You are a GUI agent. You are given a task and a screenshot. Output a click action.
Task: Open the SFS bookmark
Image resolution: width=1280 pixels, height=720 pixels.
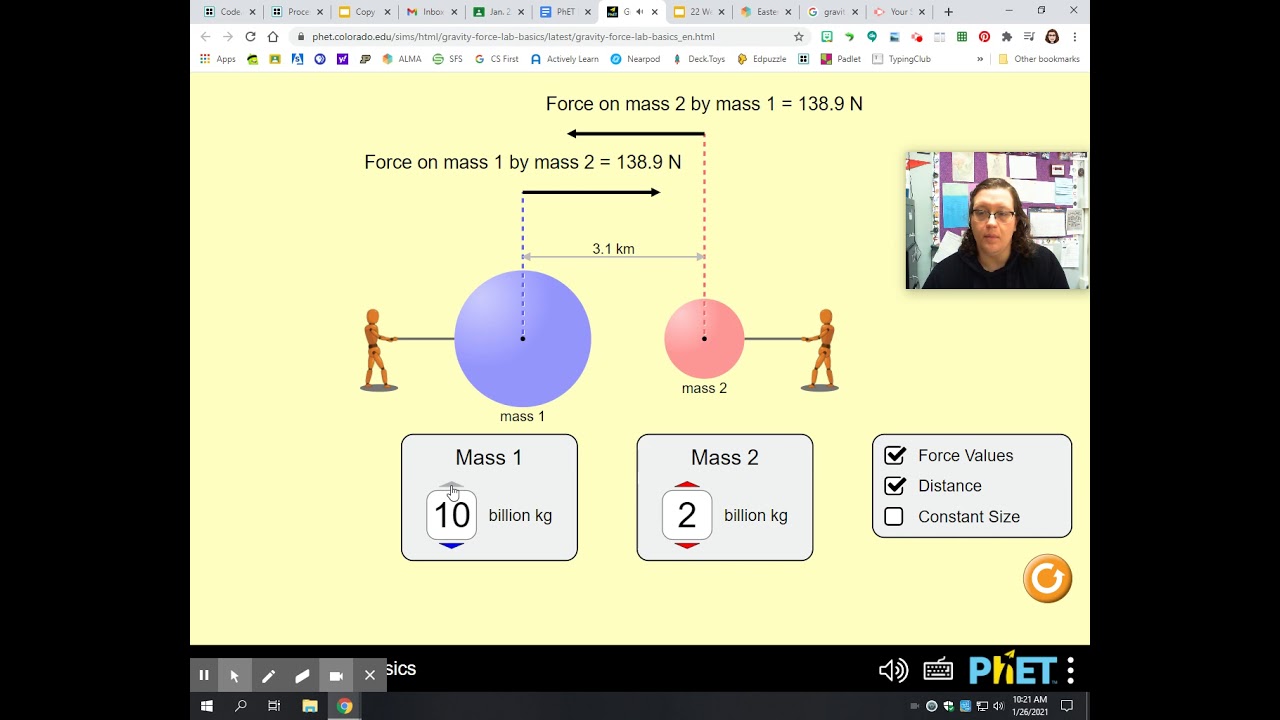(448, 59)
